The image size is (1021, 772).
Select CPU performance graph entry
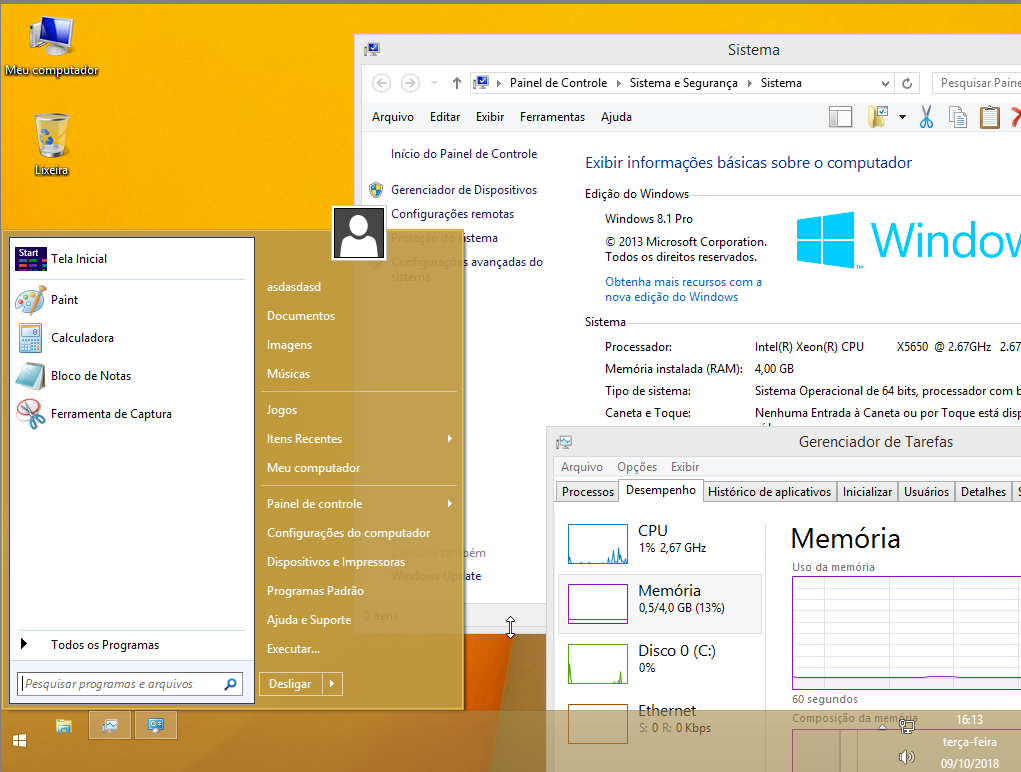(x=660, y=544)
